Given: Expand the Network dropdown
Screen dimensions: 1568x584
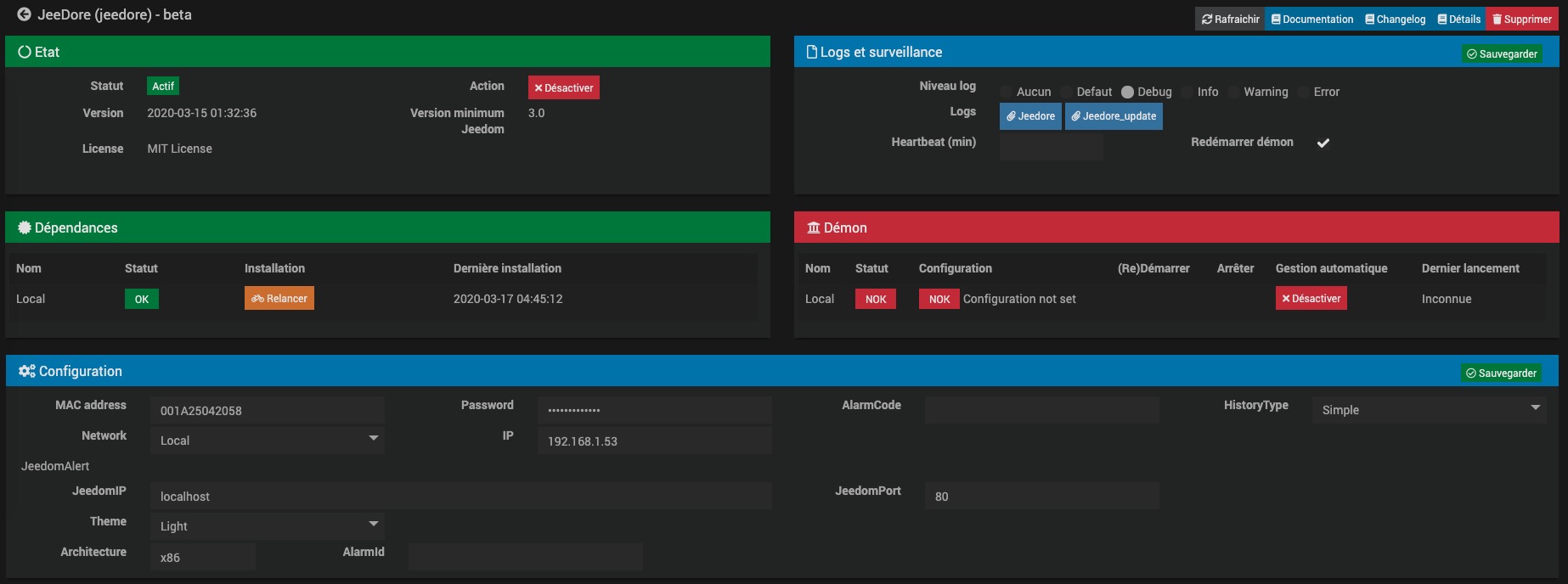Looking at the screenshot, I should [268, 440].
